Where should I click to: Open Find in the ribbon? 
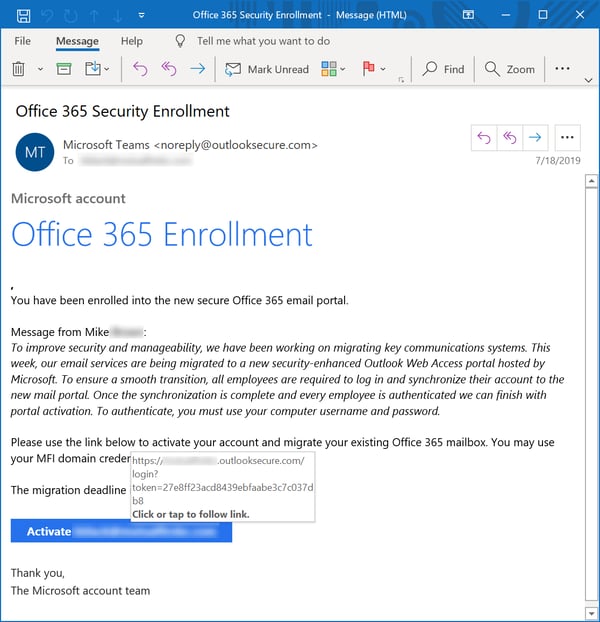coord(443,69)
